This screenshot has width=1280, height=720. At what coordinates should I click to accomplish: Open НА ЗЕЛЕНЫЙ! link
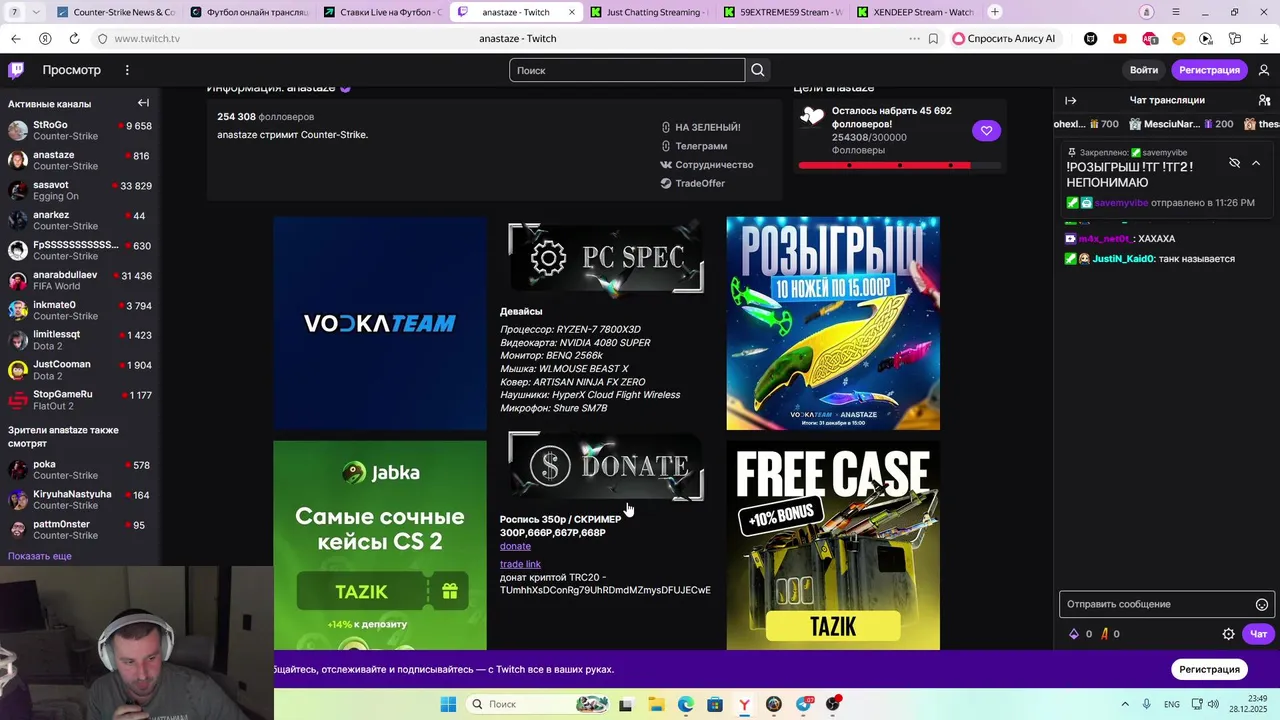coord(700,127)
